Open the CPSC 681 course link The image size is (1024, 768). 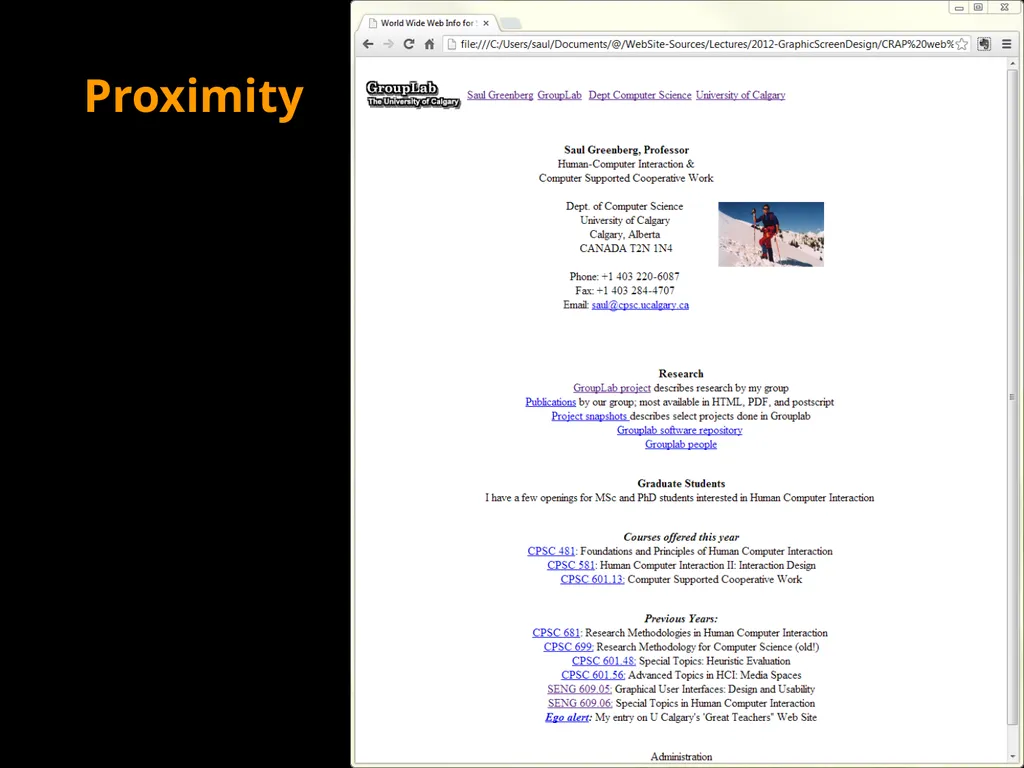556,633
